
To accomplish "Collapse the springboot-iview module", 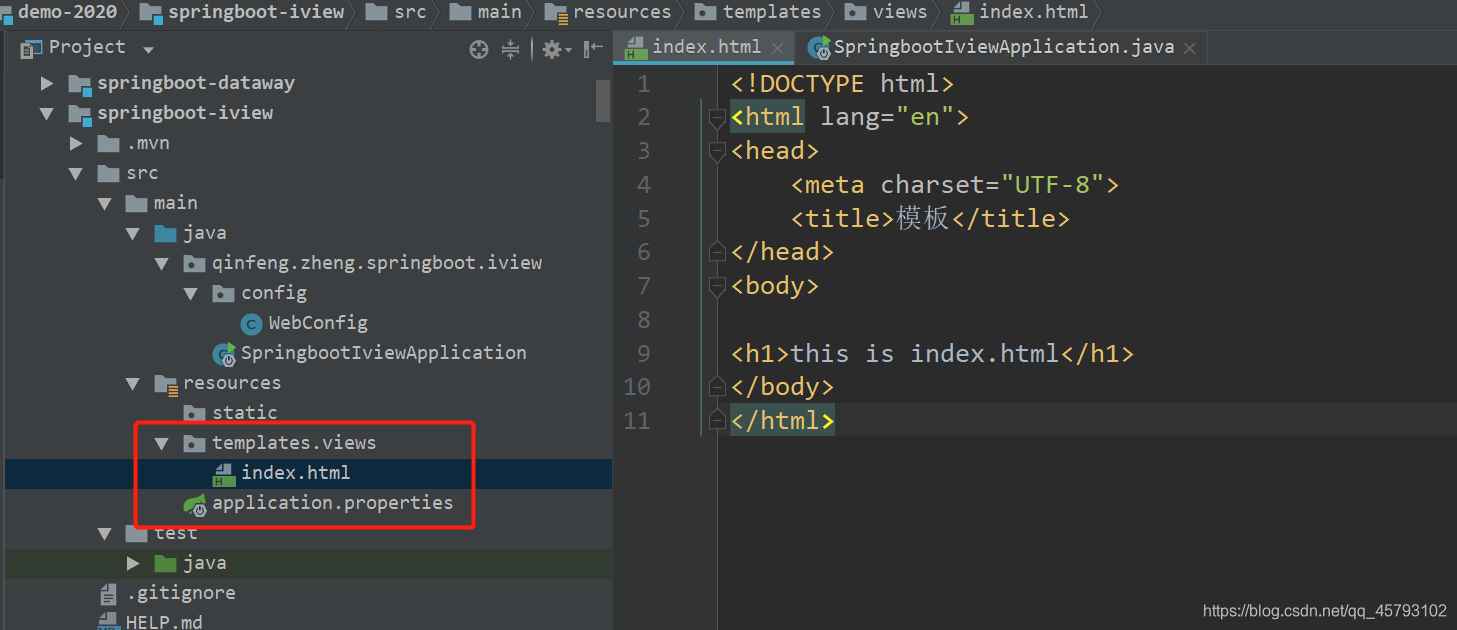I will [x=46, y=113].
